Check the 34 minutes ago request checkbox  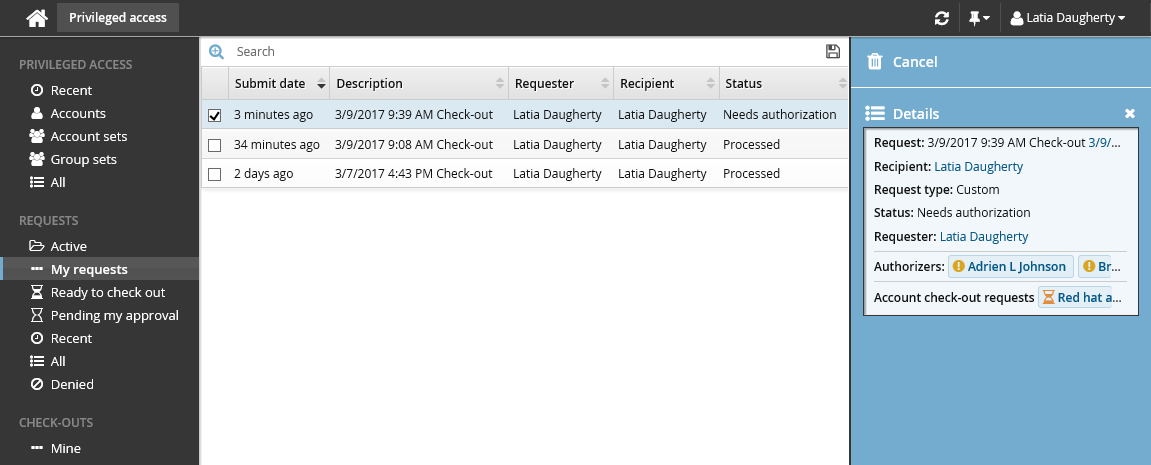[214, 145]
